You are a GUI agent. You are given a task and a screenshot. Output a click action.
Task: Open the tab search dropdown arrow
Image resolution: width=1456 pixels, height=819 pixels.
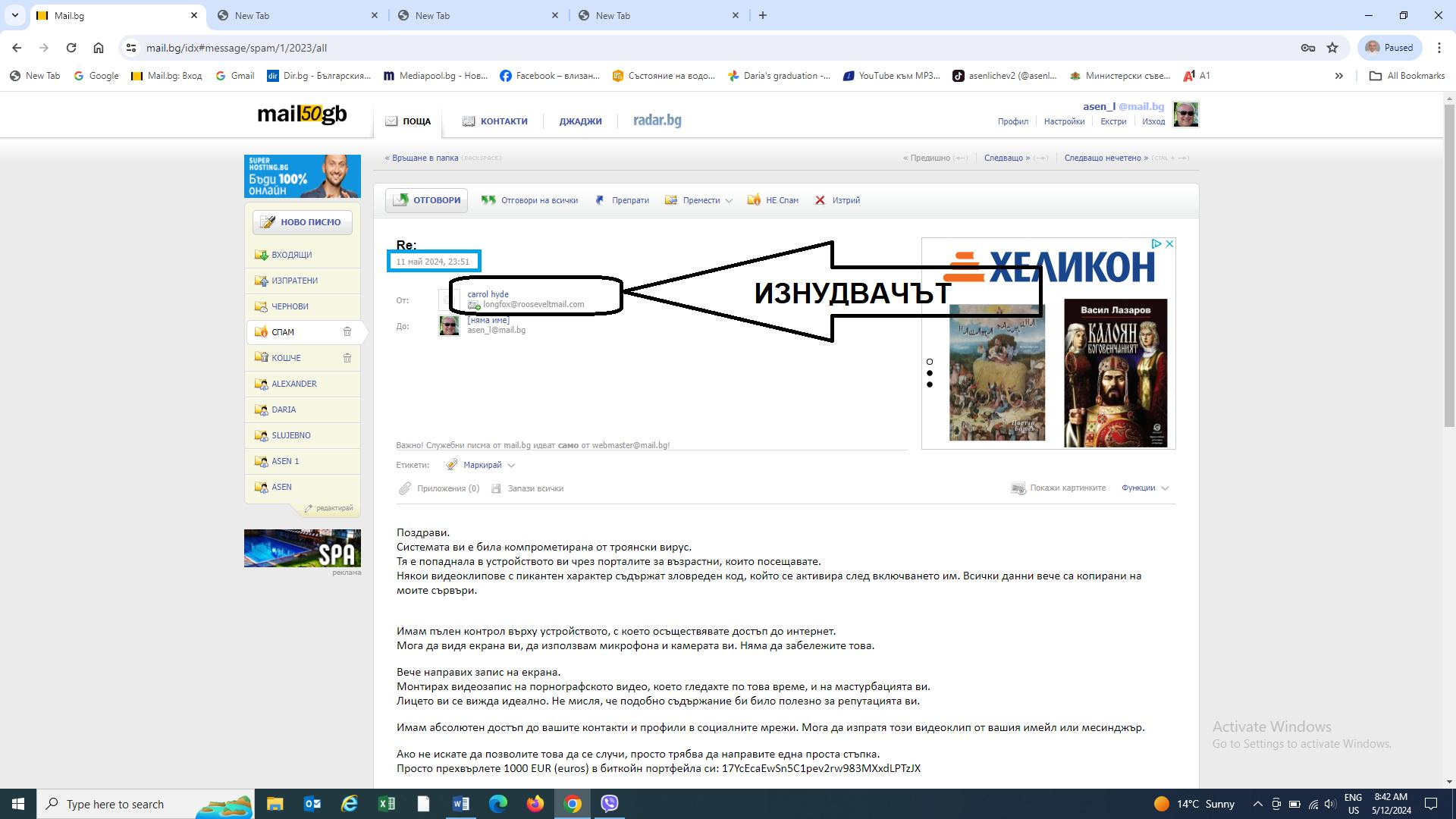[14, 15]
